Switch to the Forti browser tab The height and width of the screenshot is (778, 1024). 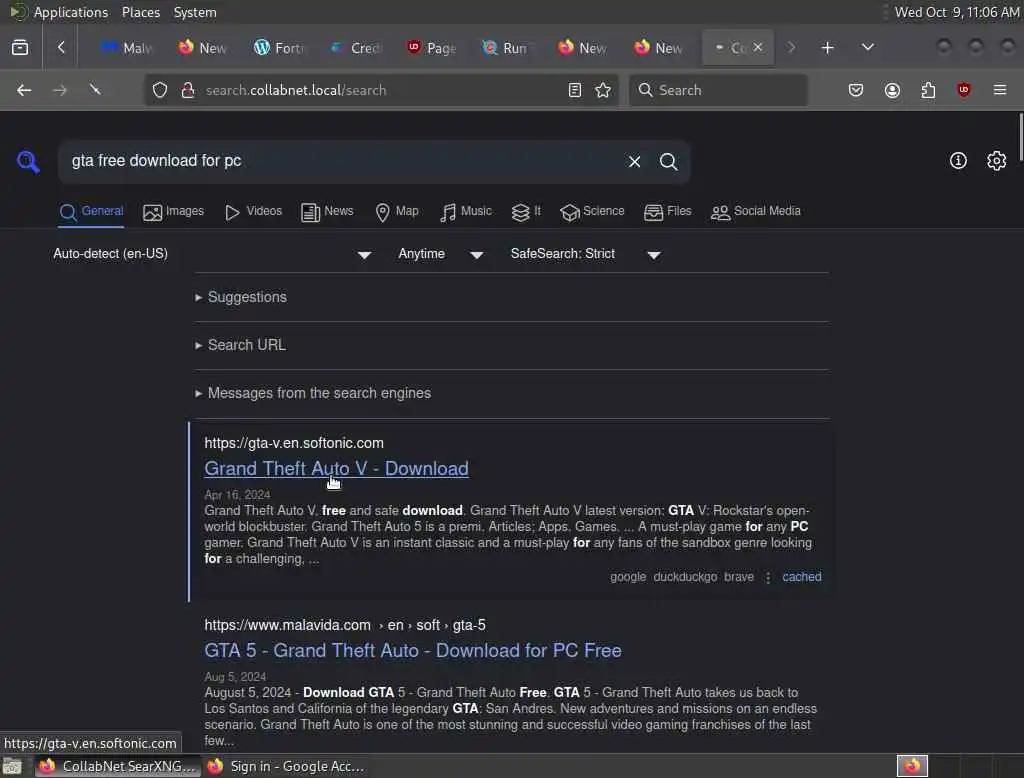click(x=280, y=48)
